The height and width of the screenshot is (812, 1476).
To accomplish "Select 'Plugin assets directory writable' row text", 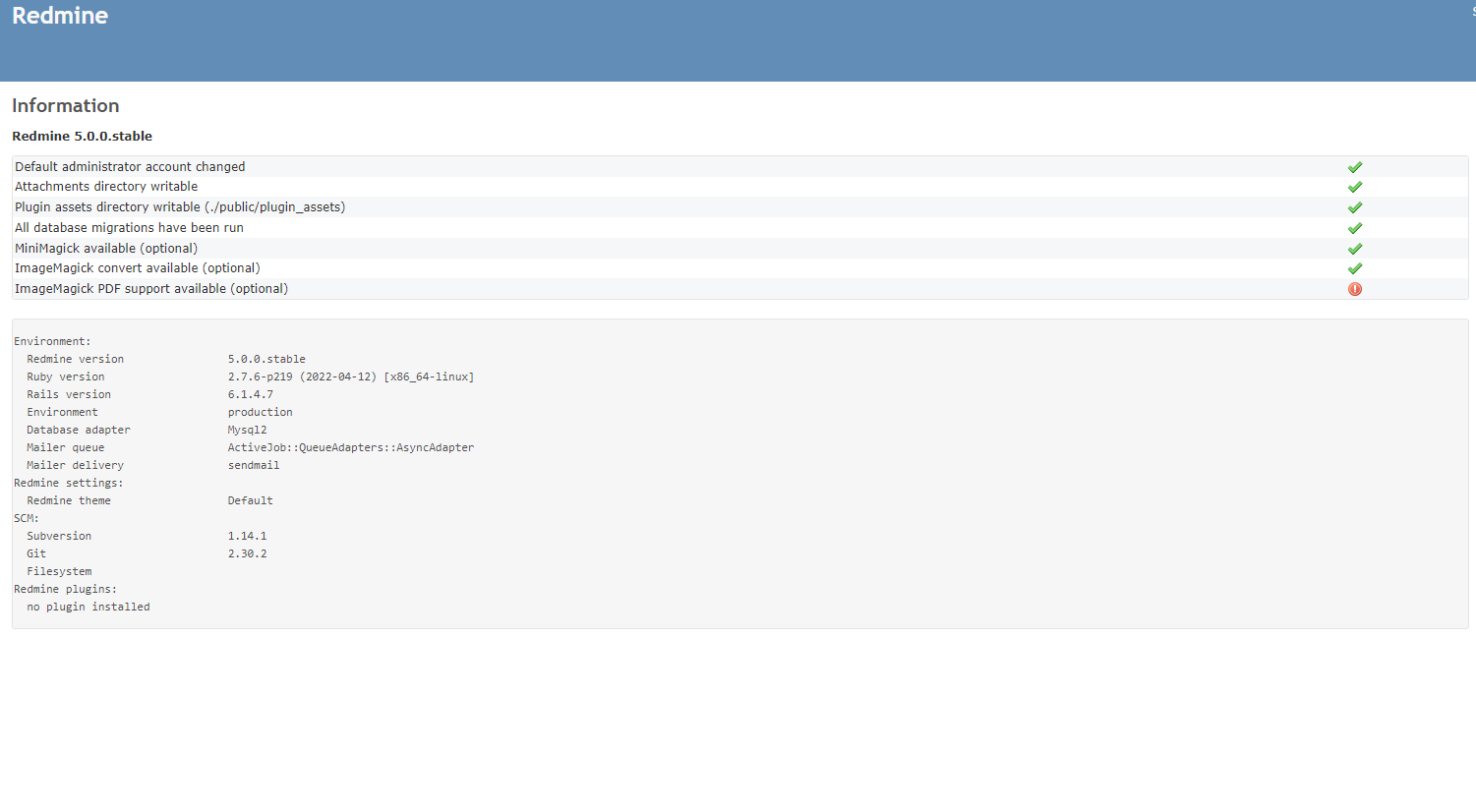I will click(180, 207).
